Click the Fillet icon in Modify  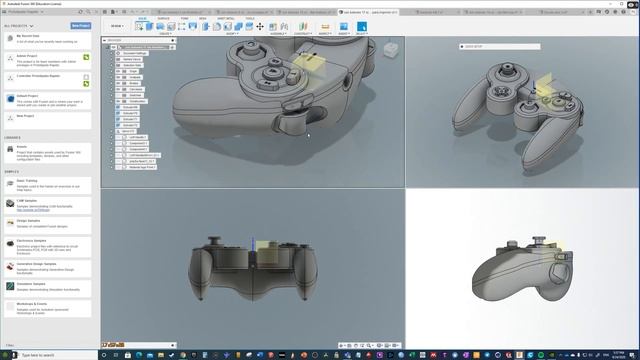217,27
